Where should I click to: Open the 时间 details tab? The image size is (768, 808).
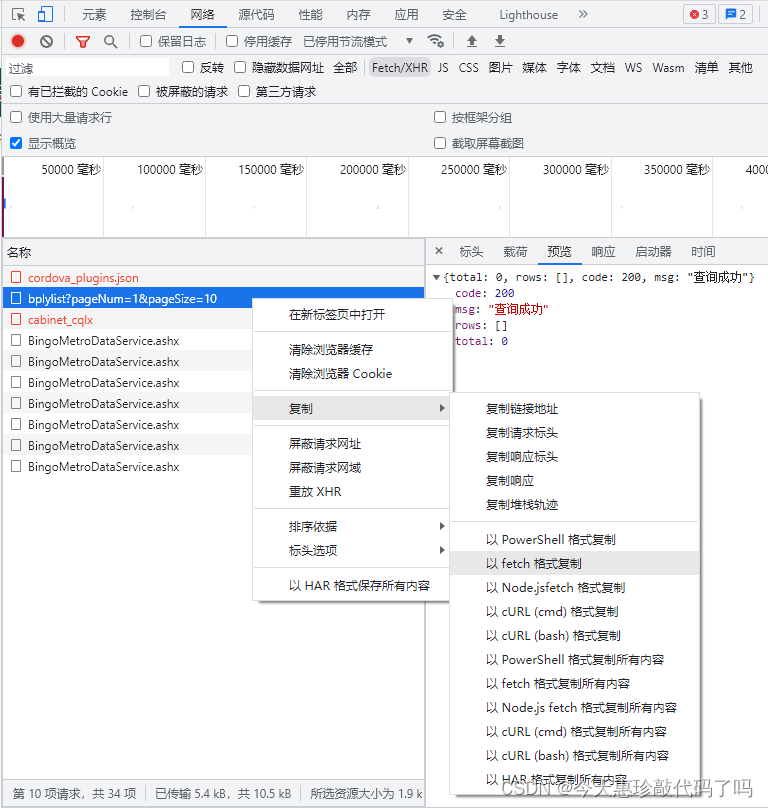pos(703,251)
